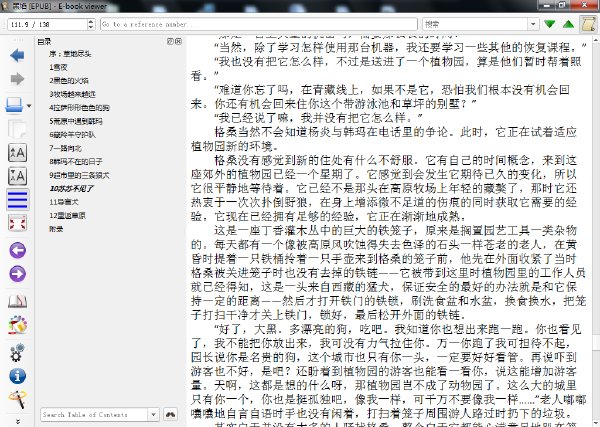
Task: Open chapter 7 一路向北 in contents
Action: (x=65, y=148)
